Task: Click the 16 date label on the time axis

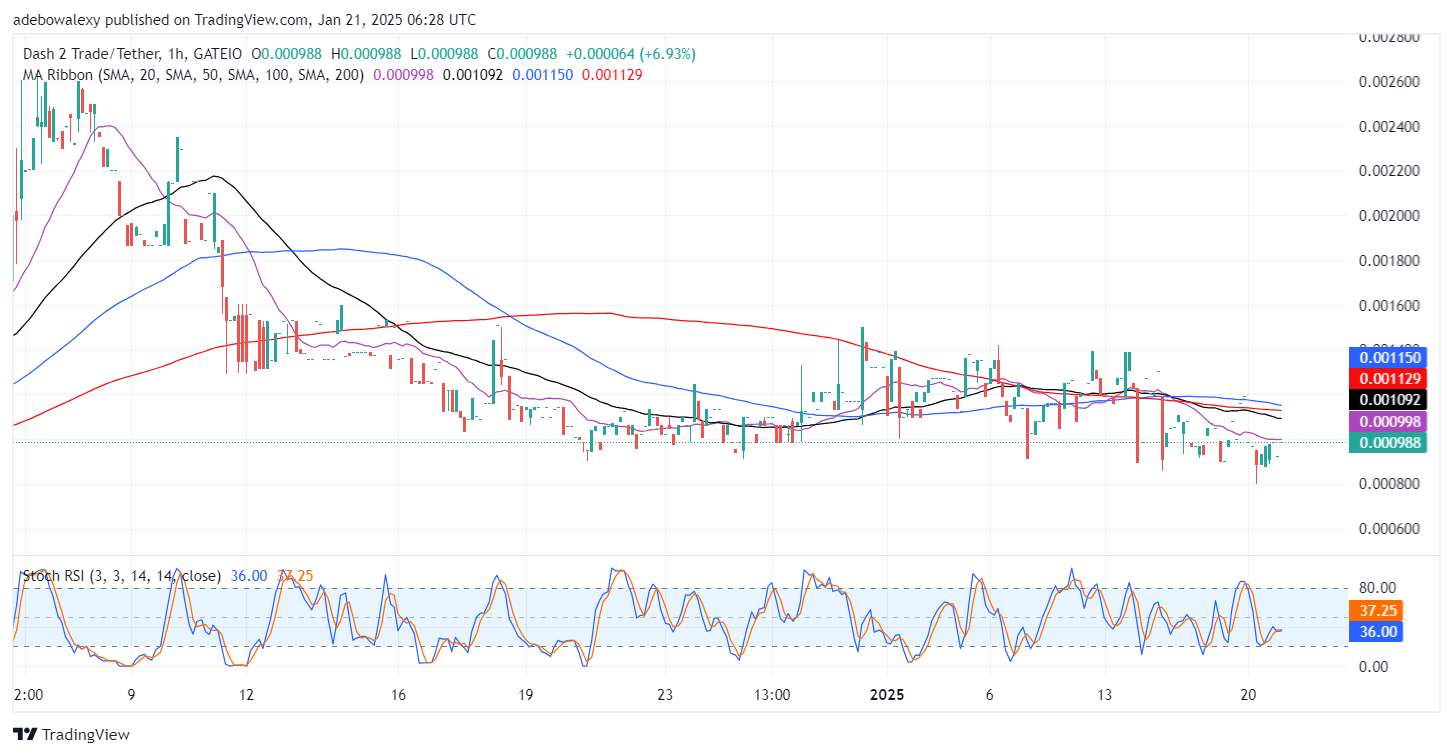Action: pos(398,694)
